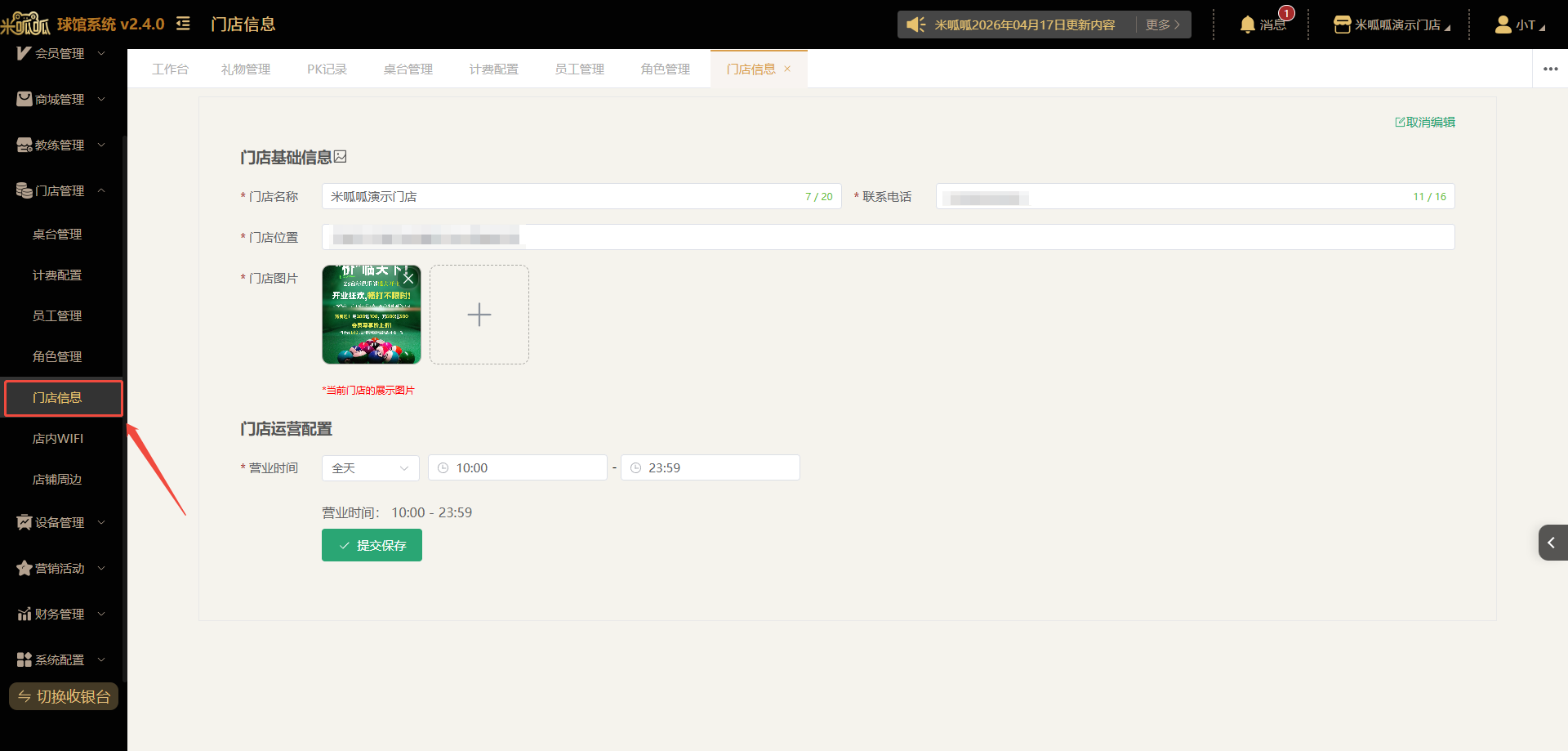This screenshot has height=751, width=1568.
Task: Open the 小T user menu
Action: pyautogui.click(x=1520, y=25)
